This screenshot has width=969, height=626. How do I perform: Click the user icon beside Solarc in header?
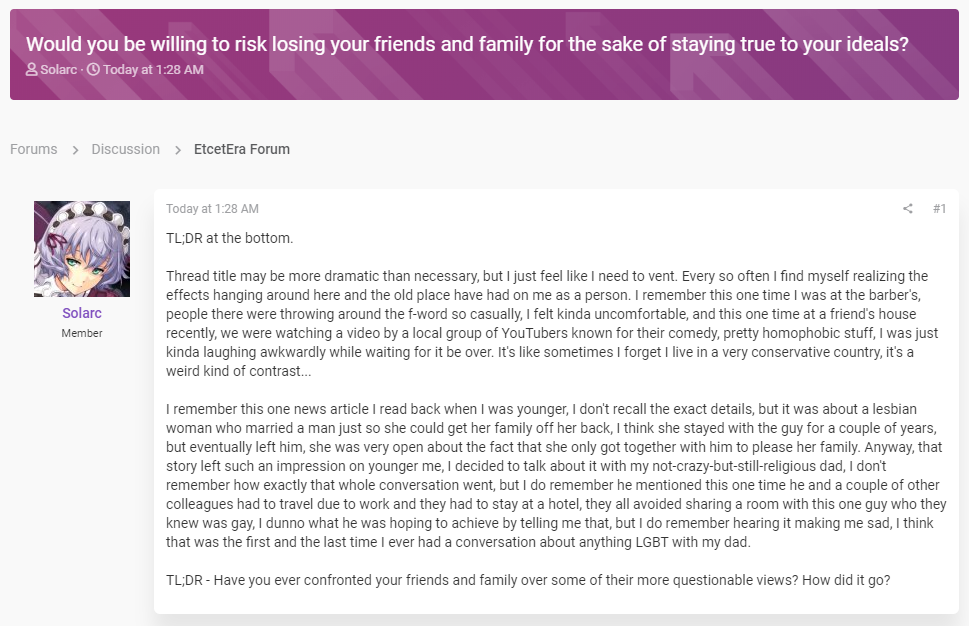32,69
